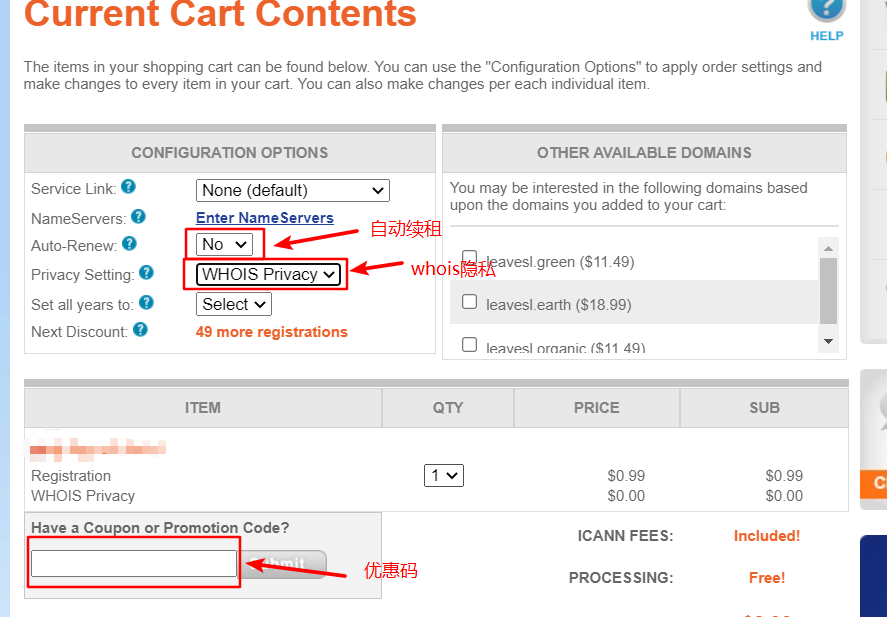Click 'Set all years to' help icon
This screenshot has width=887, height=617.
(147, 303)
